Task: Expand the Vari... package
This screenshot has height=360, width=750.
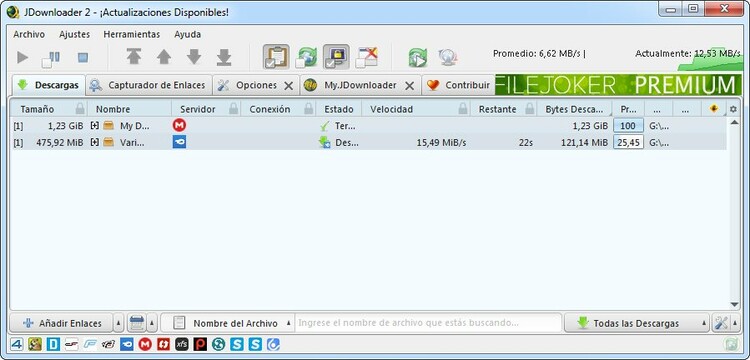Action: coord(95,142)
